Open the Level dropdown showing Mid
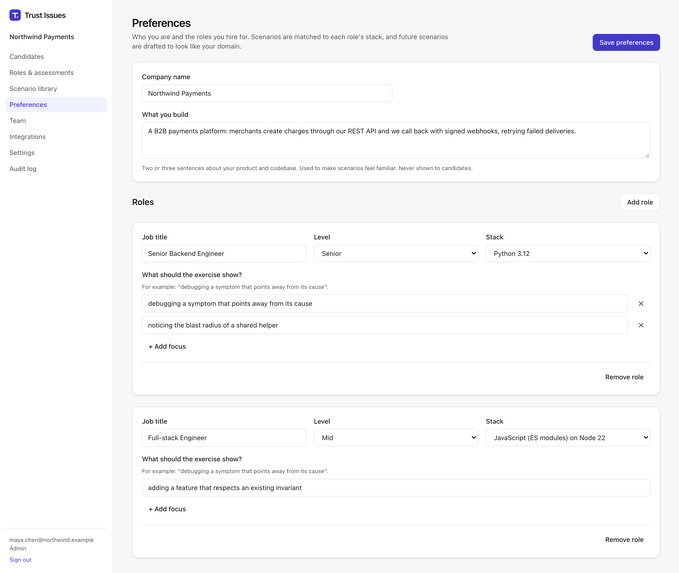Screen dimensions: 679x573 396,437
